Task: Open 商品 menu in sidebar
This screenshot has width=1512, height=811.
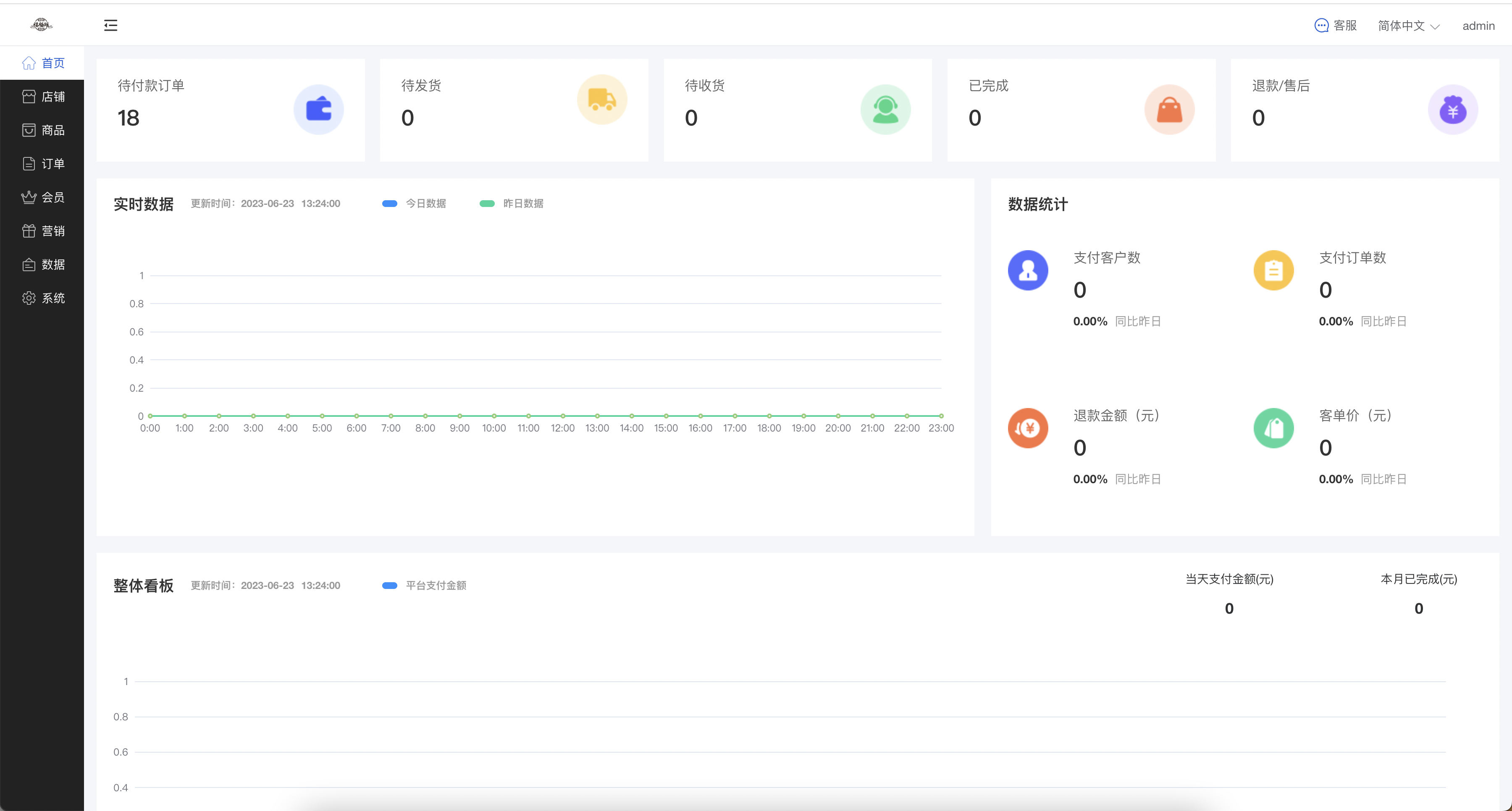Action: (42, 130)
